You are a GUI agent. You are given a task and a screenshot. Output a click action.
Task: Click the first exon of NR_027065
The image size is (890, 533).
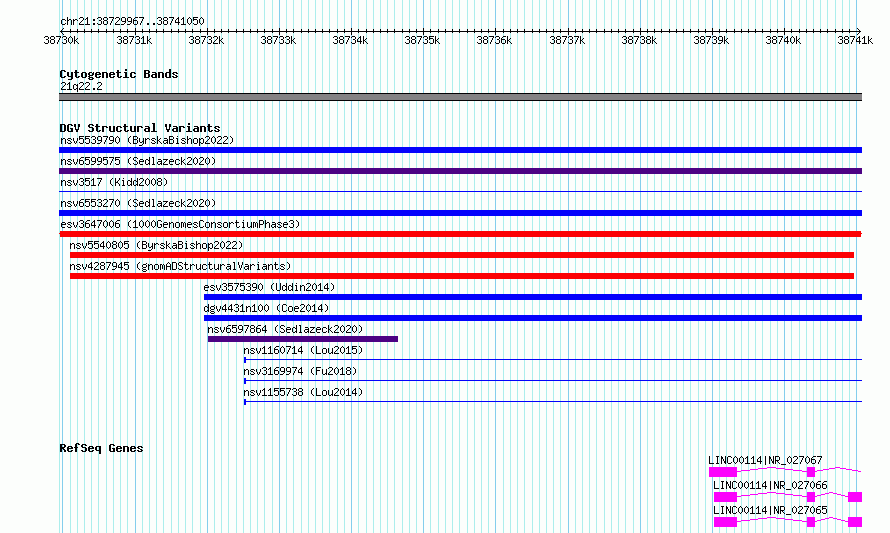[x=725, y=522]
